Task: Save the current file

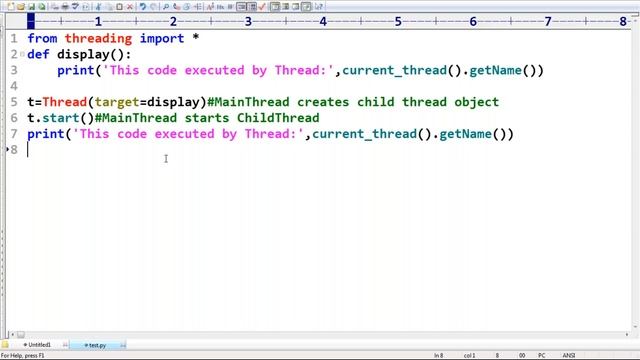Action: (x=31, y=7)
